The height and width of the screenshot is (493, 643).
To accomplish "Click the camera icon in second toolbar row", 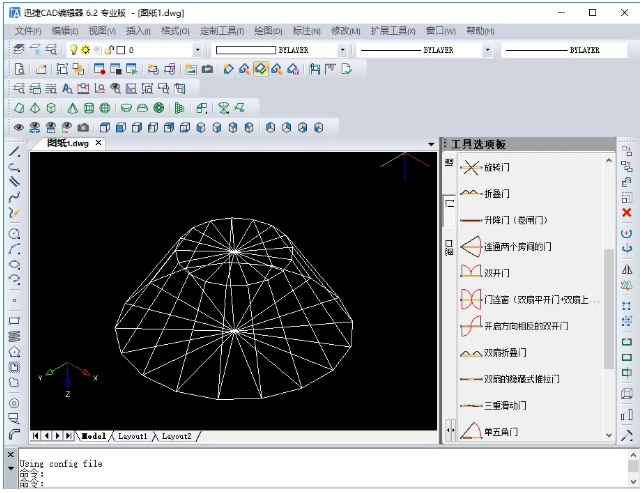I will pos(207,69).
